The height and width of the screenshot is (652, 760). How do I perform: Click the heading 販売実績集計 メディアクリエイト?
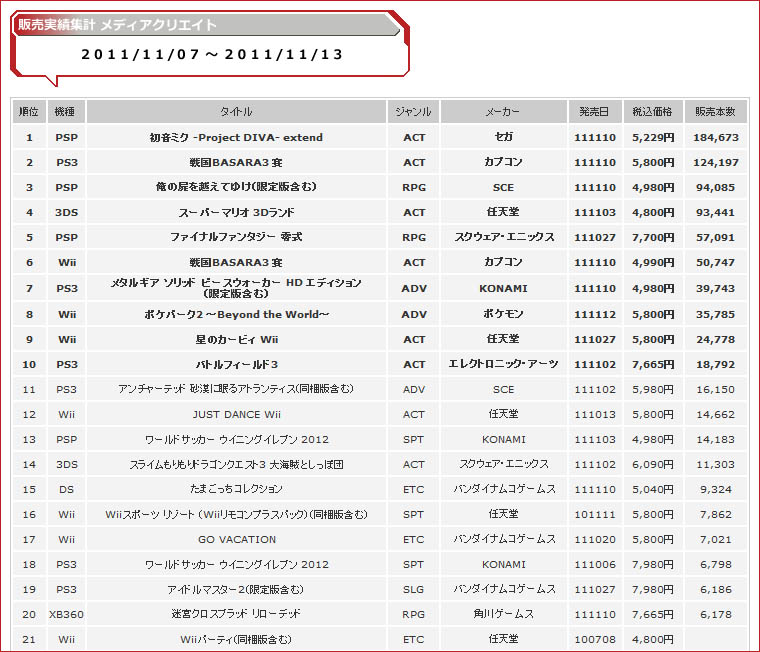tap(117, 25)
